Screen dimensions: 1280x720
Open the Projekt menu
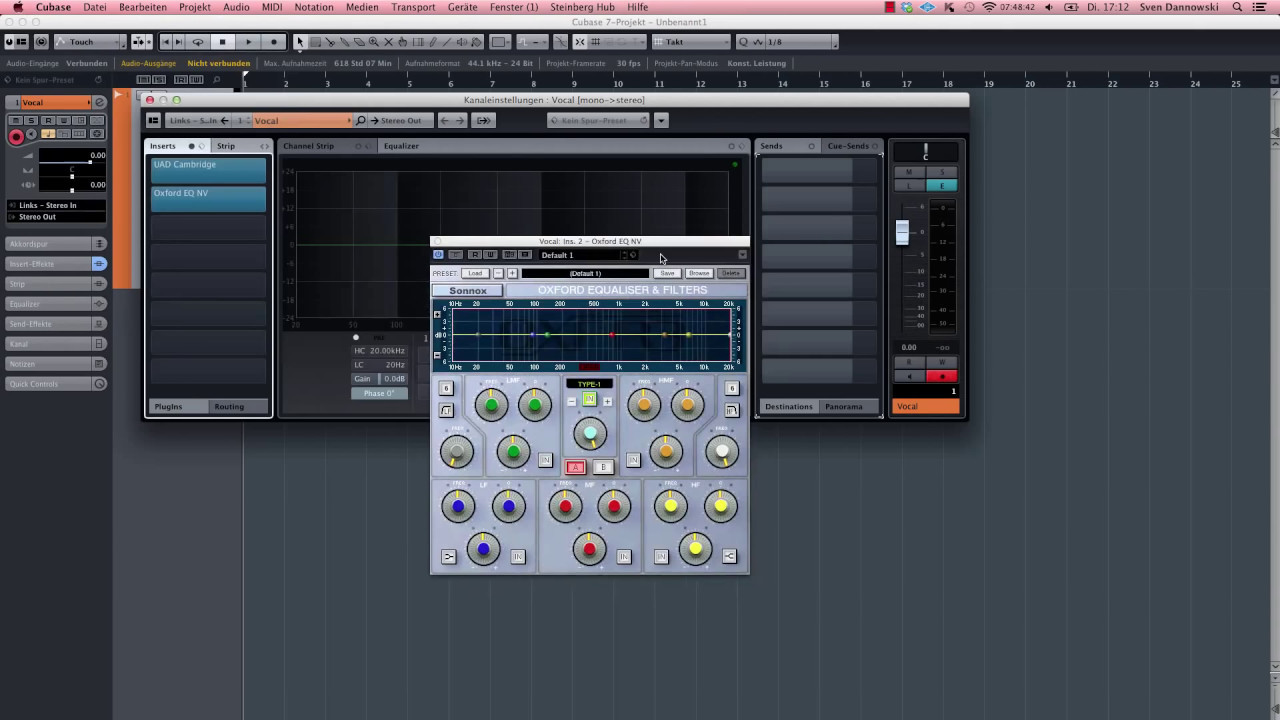[x=195, y=7]
